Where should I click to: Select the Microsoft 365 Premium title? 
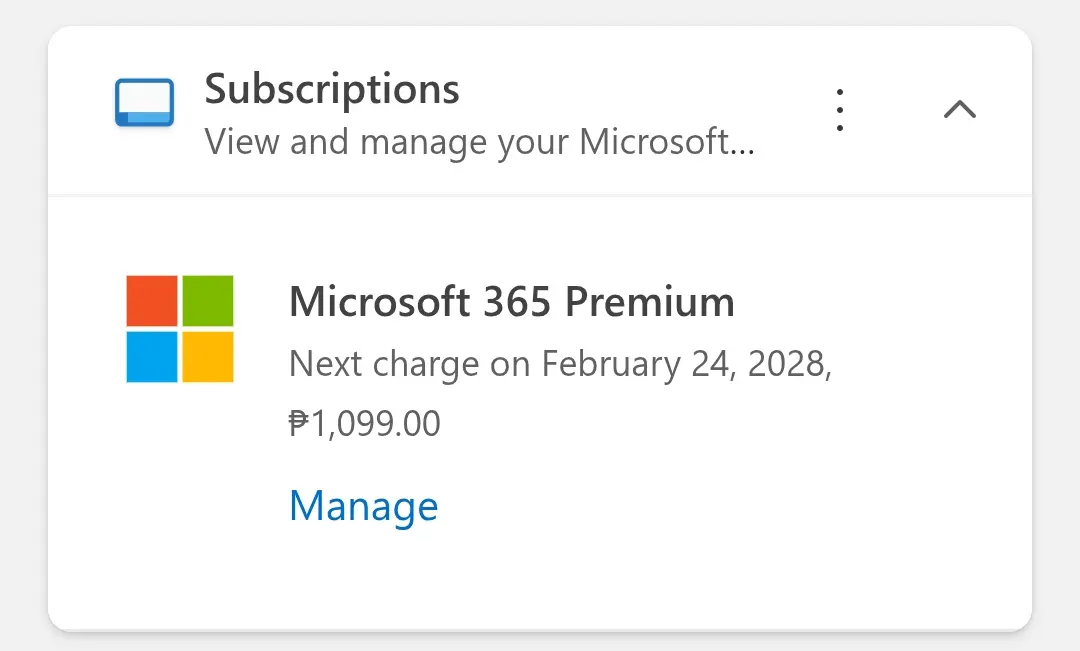pos(512,302)
